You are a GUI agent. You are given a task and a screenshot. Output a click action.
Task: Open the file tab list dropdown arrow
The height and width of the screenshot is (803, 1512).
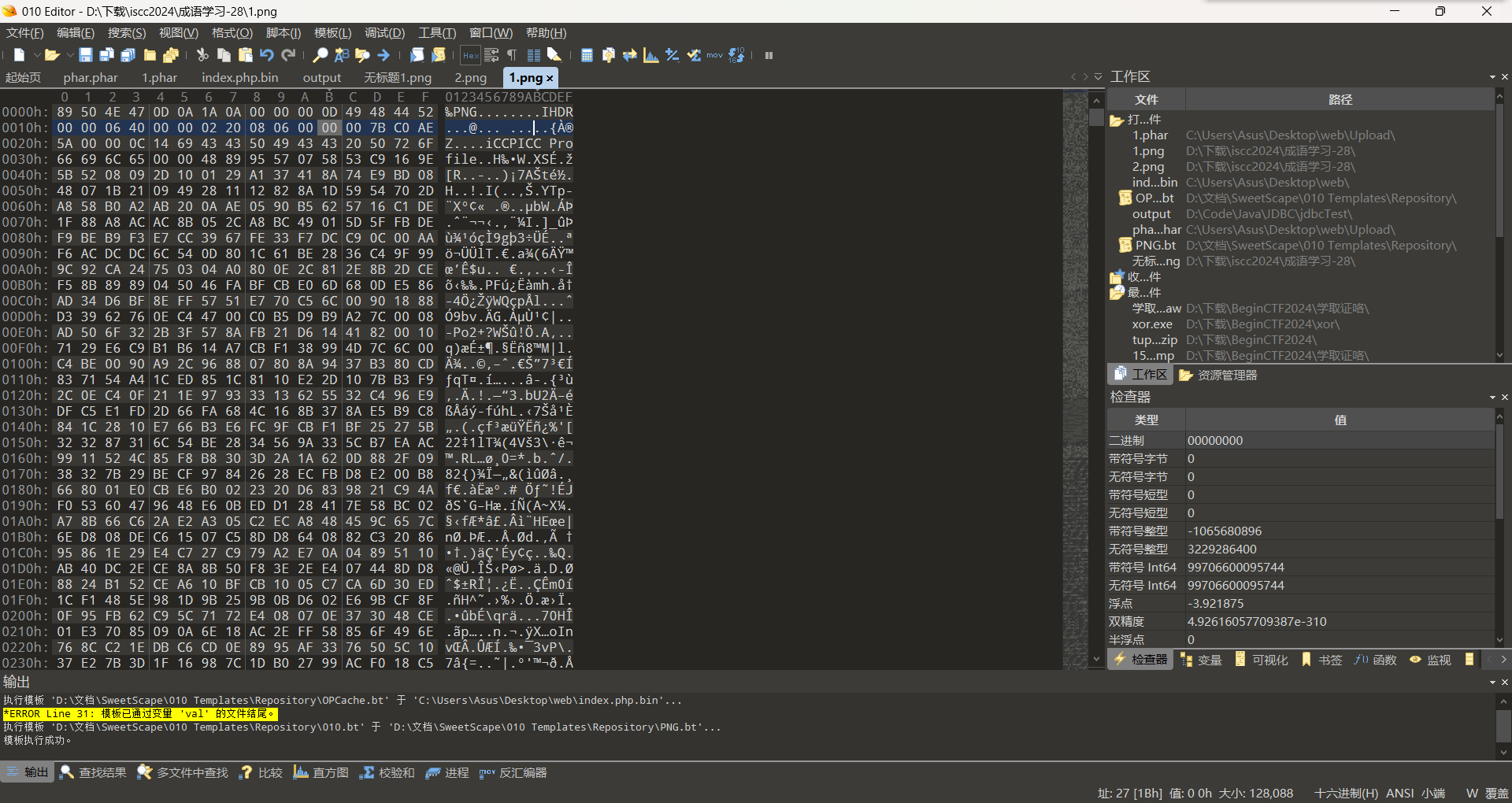click(x=1098, y=77)
